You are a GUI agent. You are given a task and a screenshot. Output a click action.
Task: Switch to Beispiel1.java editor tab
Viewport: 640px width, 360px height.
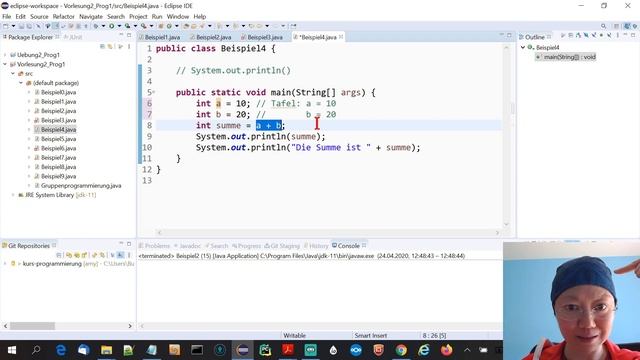(162, 37)
